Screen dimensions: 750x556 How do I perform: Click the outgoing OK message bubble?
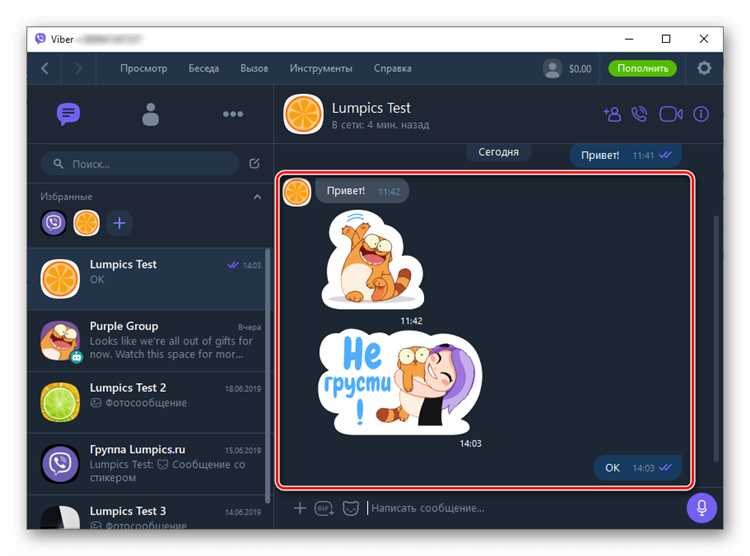(638, 467)
